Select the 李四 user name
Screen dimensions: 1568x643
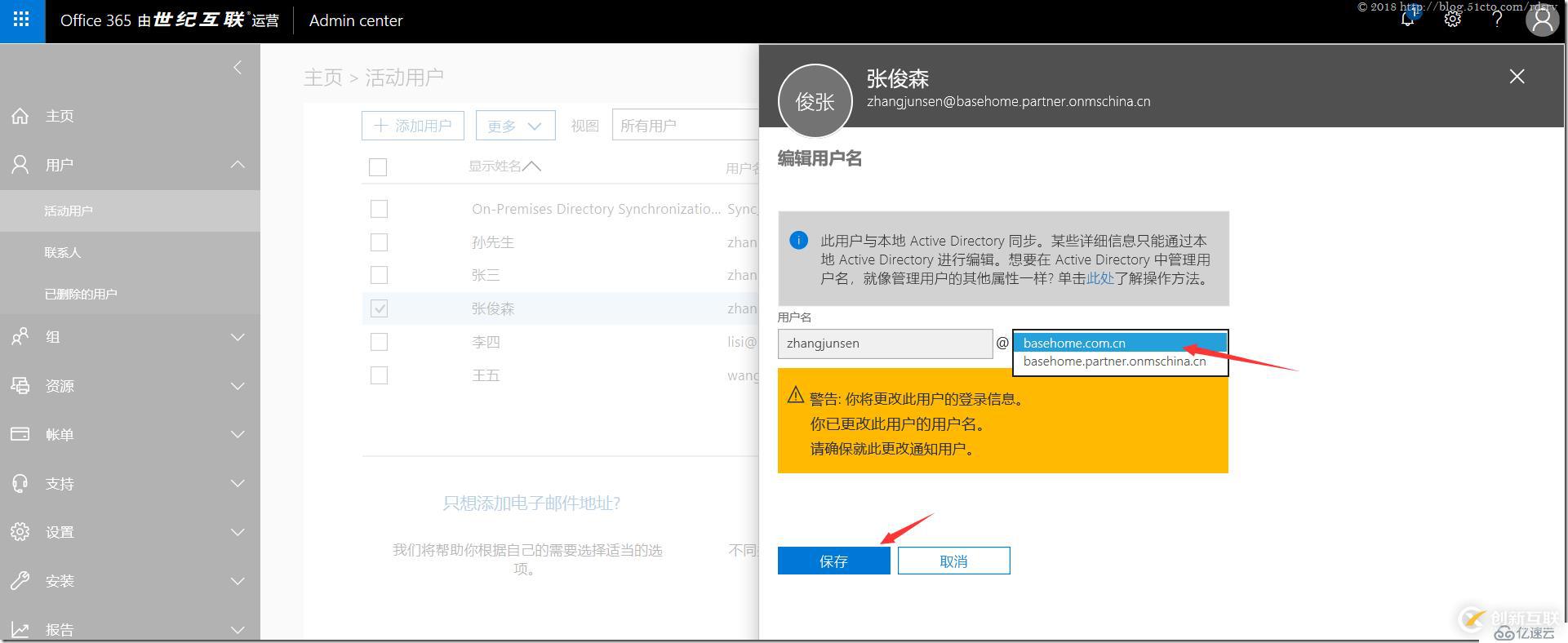click(486, 342)
